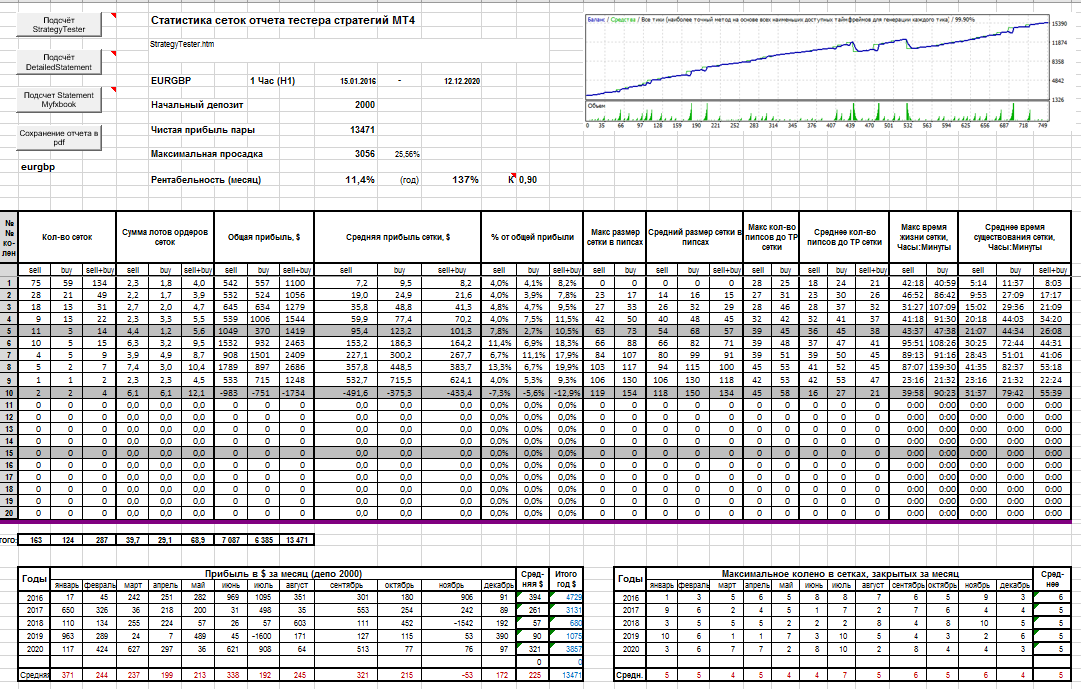Select the EURGBP symbol cell
The width and height of the screenshot is (1081, 689).
171,81
